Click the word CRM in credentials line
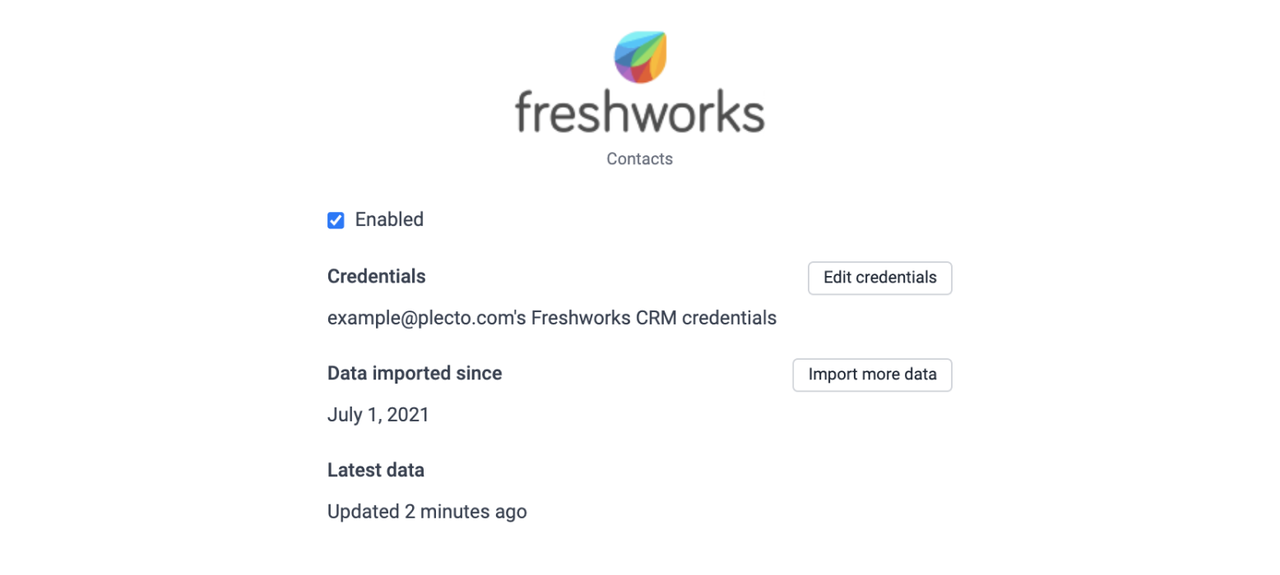 [x=656, y=318]
